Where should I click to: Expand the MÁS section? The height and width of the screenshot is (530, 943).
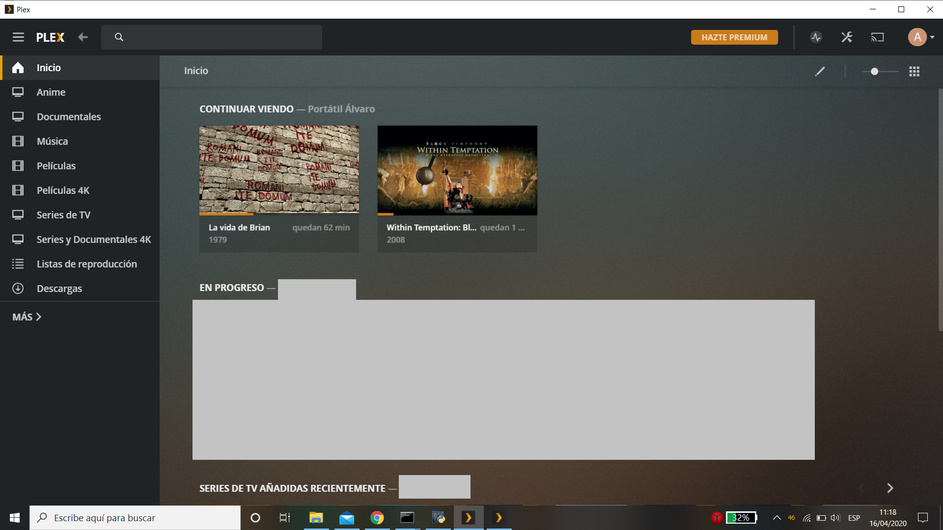pyautogui.click(x=26, y=317)
